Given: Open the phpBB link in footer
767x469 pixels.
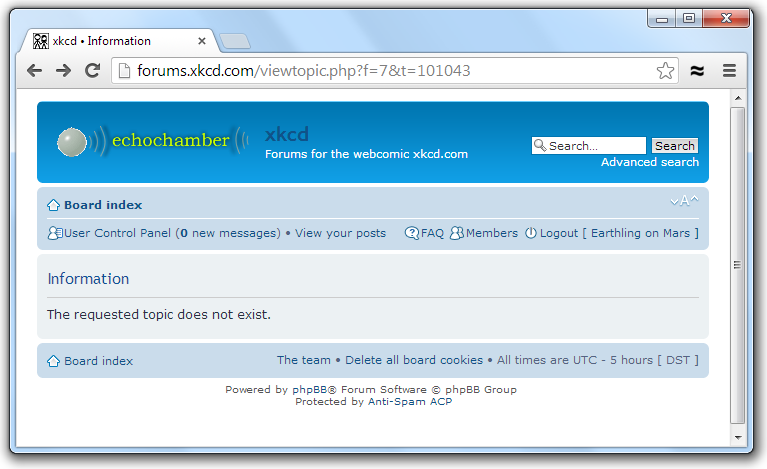Looking at the screenshot, I should [x=311, y=390].
